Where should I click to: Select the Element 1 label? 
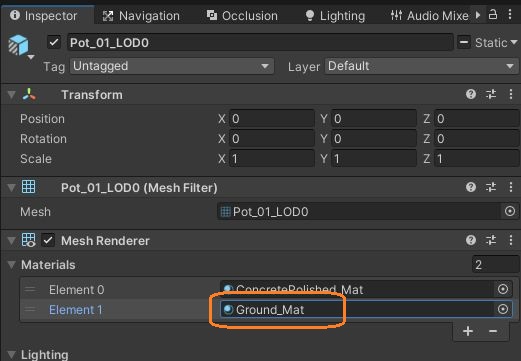click(x=76, y=310)
